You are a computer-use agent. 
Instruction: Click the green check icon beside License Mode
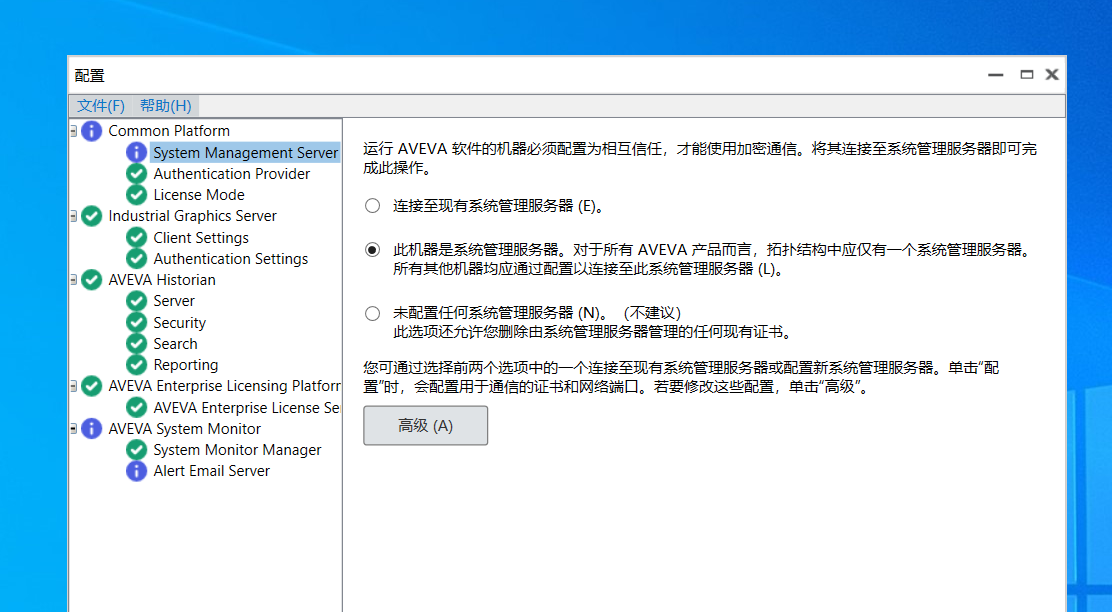pyautogui.click(x=137, y=195)
